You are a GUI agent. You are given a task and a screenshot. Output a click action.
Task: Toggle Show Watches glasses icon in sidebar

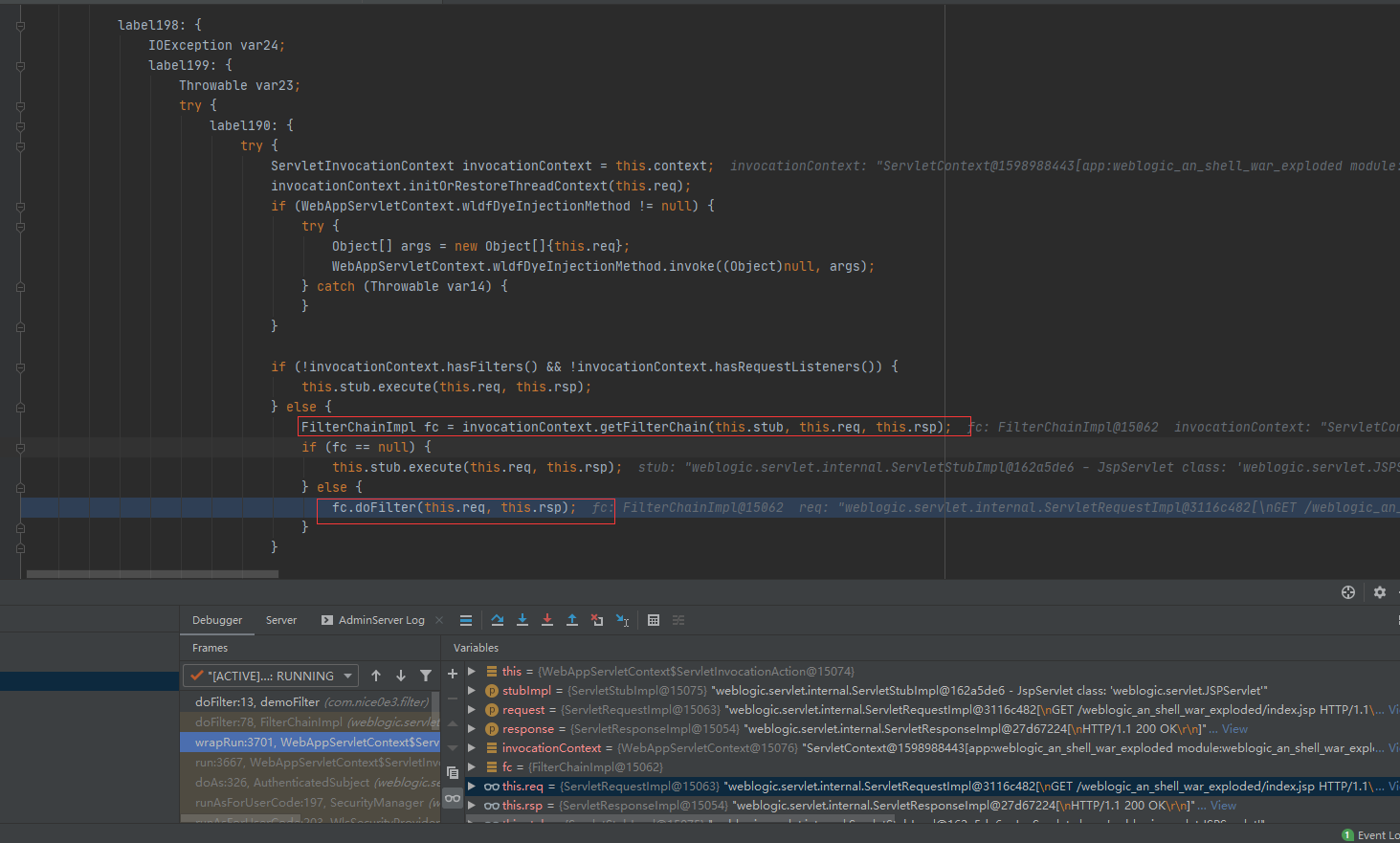pyautogui.click(x=453, y=798)
